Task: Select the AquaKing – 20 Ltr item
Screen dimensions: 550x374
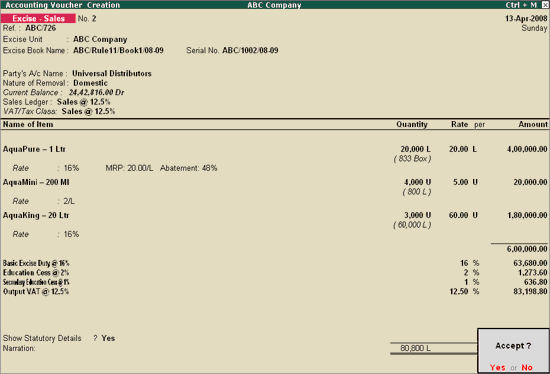Action: click(x=36, y=215)
